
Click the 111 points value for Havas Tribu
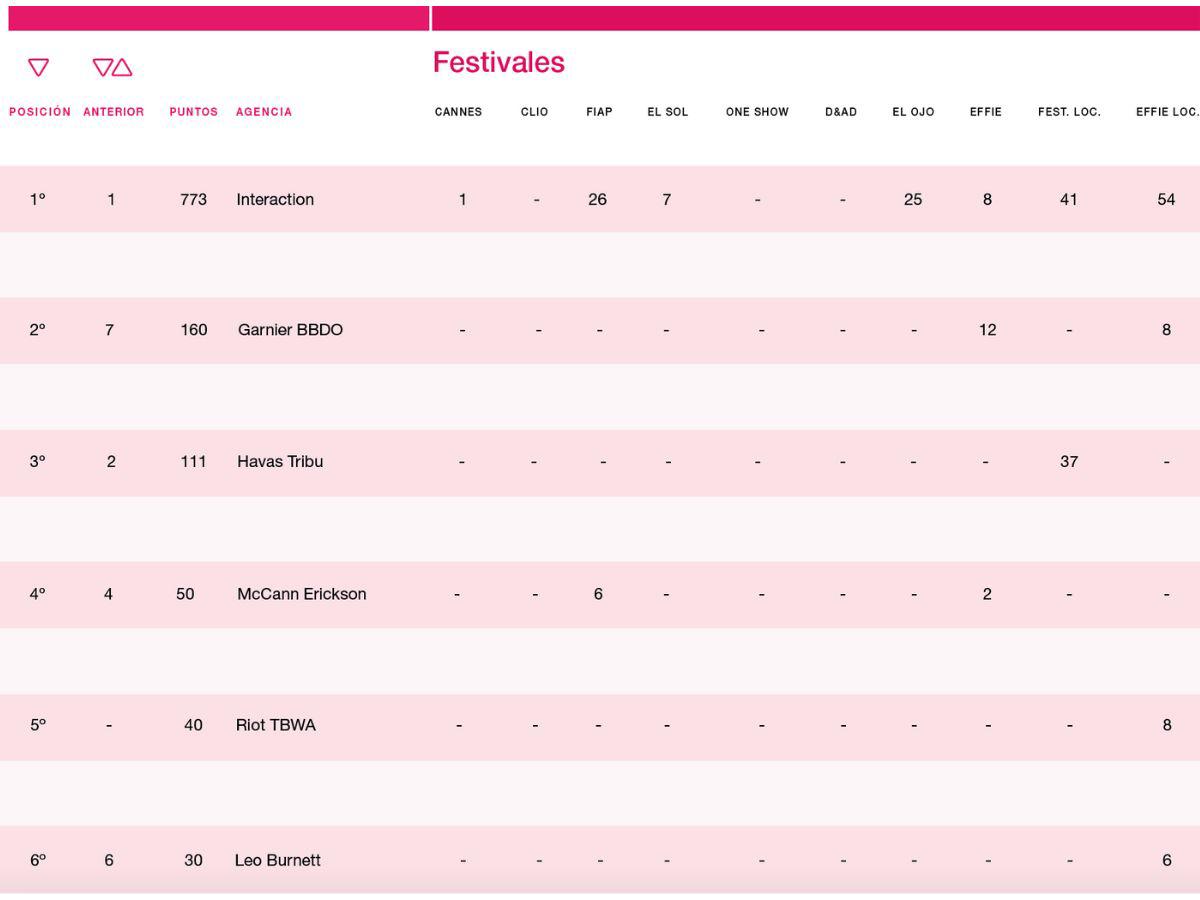point(193,462)
